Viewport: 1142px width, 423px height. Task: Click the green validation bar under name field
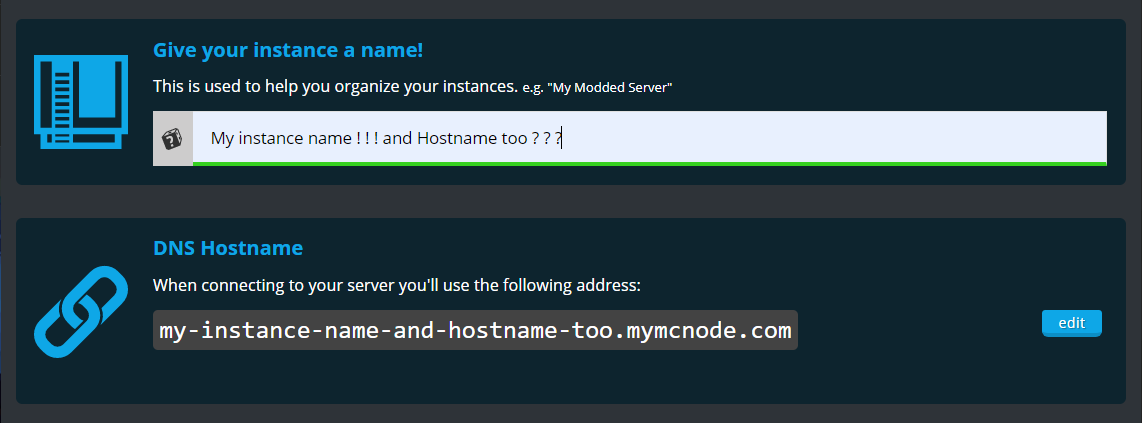tap(650, 164)
